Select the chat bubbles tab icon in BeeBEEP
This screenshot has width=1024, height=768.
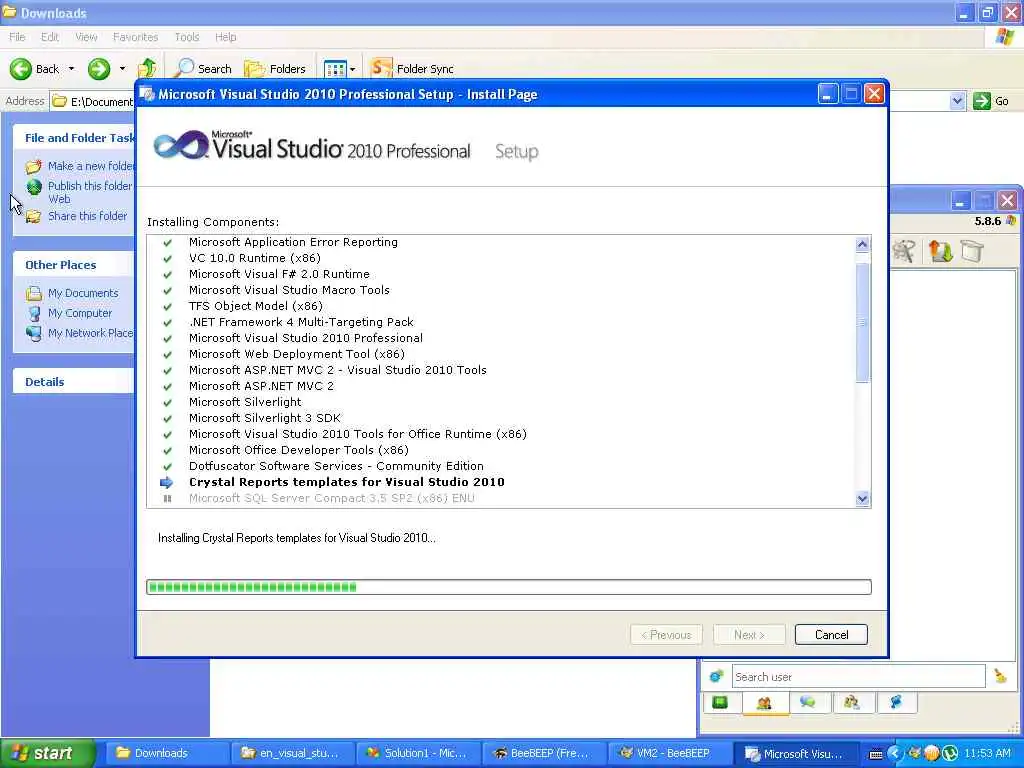pyautogui.click(x=808, y=702)
